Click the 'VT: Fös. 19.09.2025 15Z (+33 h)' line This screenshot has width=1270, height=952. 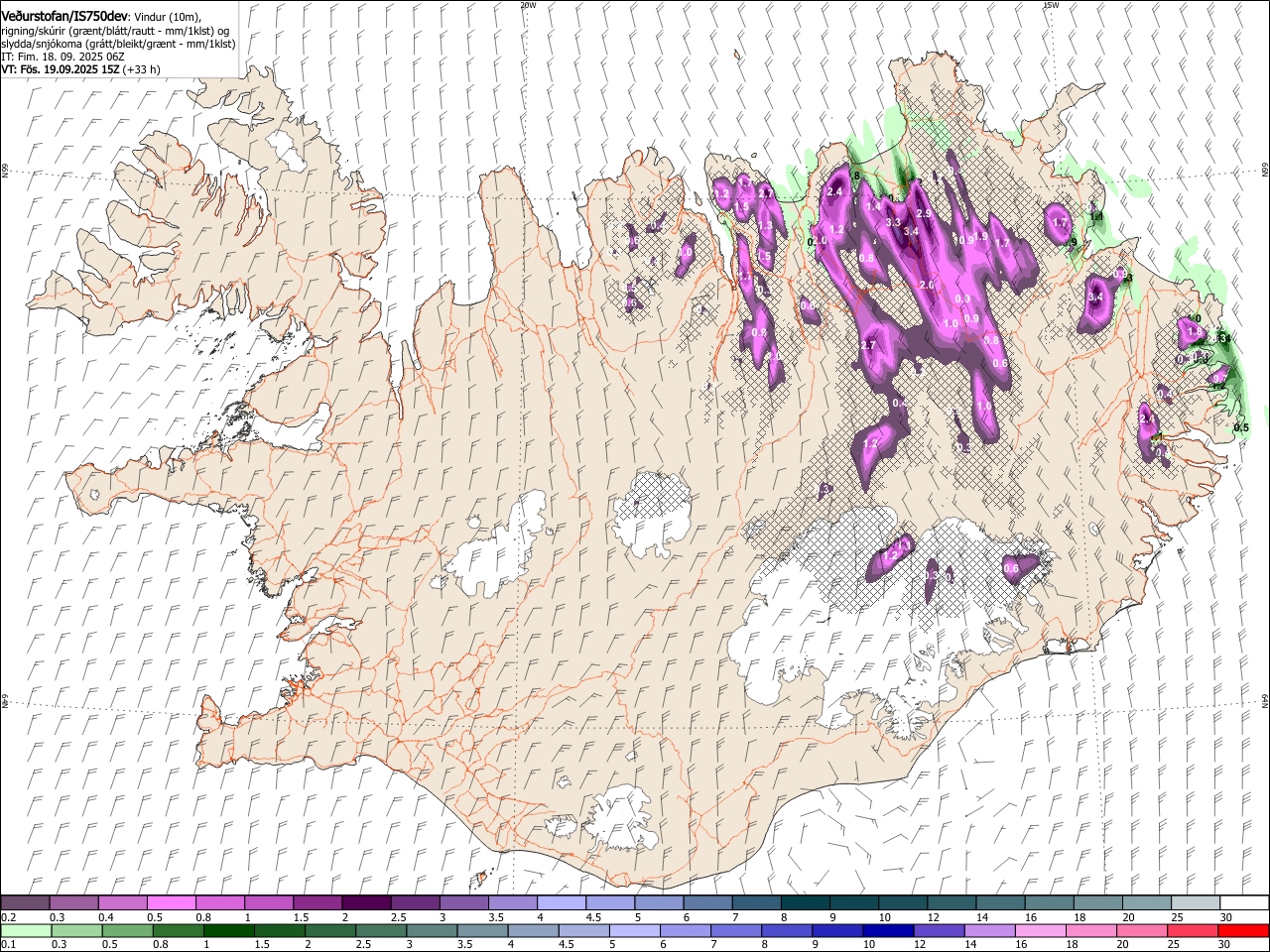pyautogui.click(x=80, y=69)
